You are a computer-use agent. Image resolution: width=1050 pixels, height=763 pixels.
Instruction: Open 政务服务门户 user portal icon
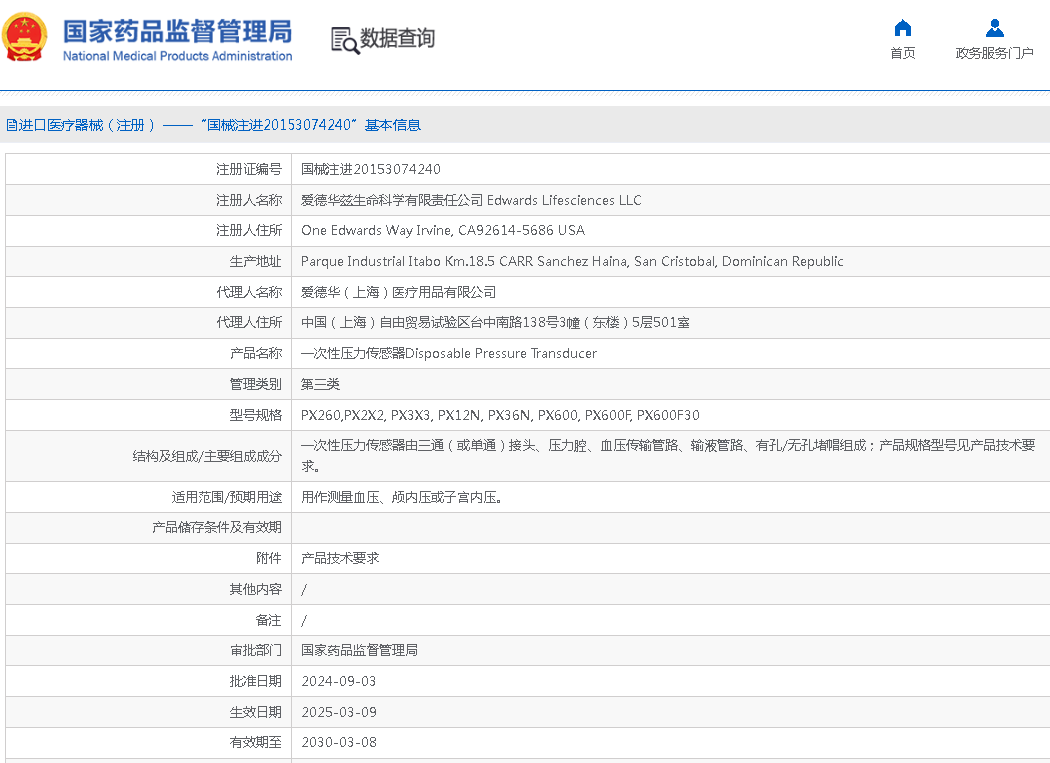point(994,28)
